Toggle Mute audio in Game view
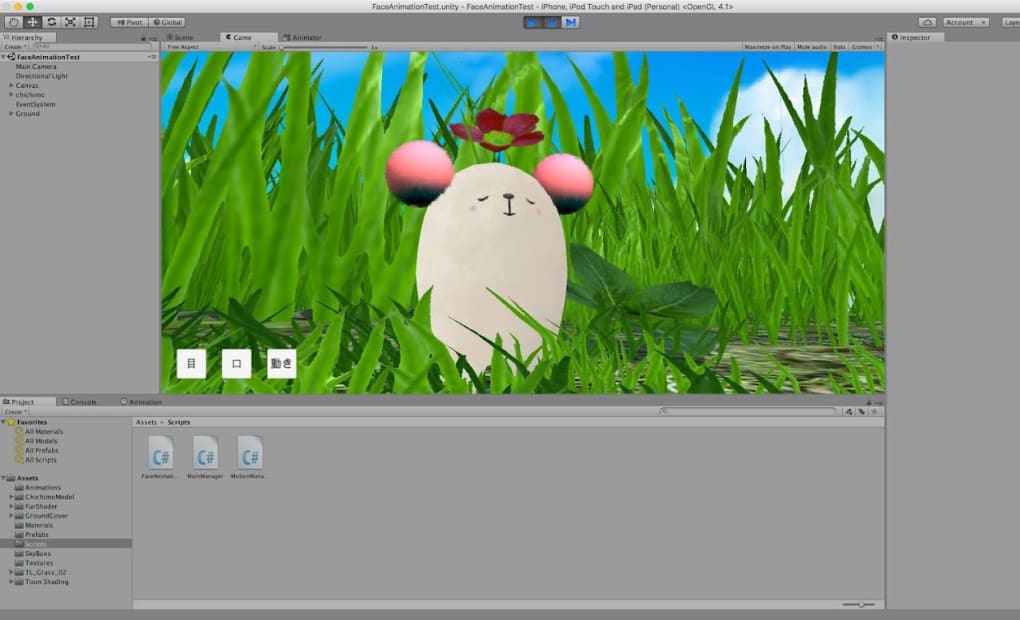This screenshot has width=1020, height=620. [812, 47]
